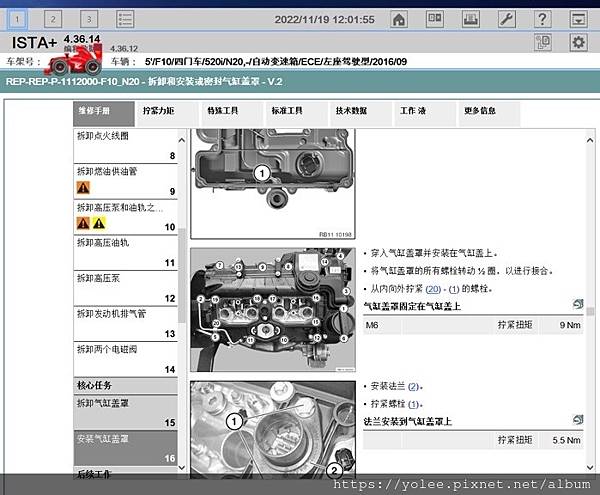Image resolution: width=600 pixels, height=495 pixels.
Task: Select session tab 2
Action: coord(53,19)
